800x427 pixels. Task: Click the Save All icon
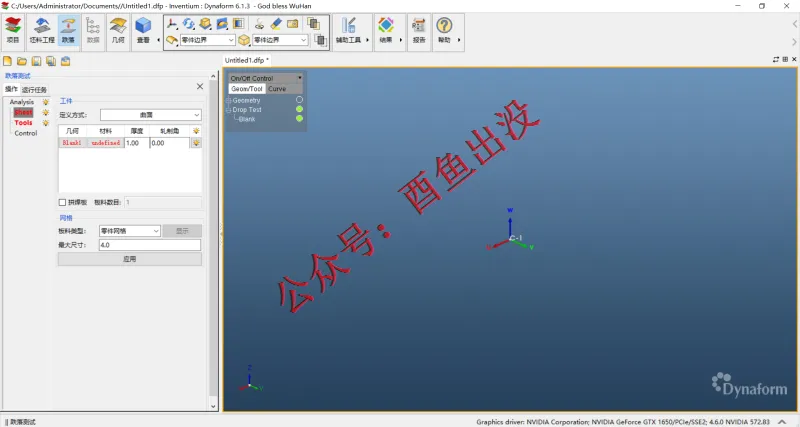[x=51, y=61]
